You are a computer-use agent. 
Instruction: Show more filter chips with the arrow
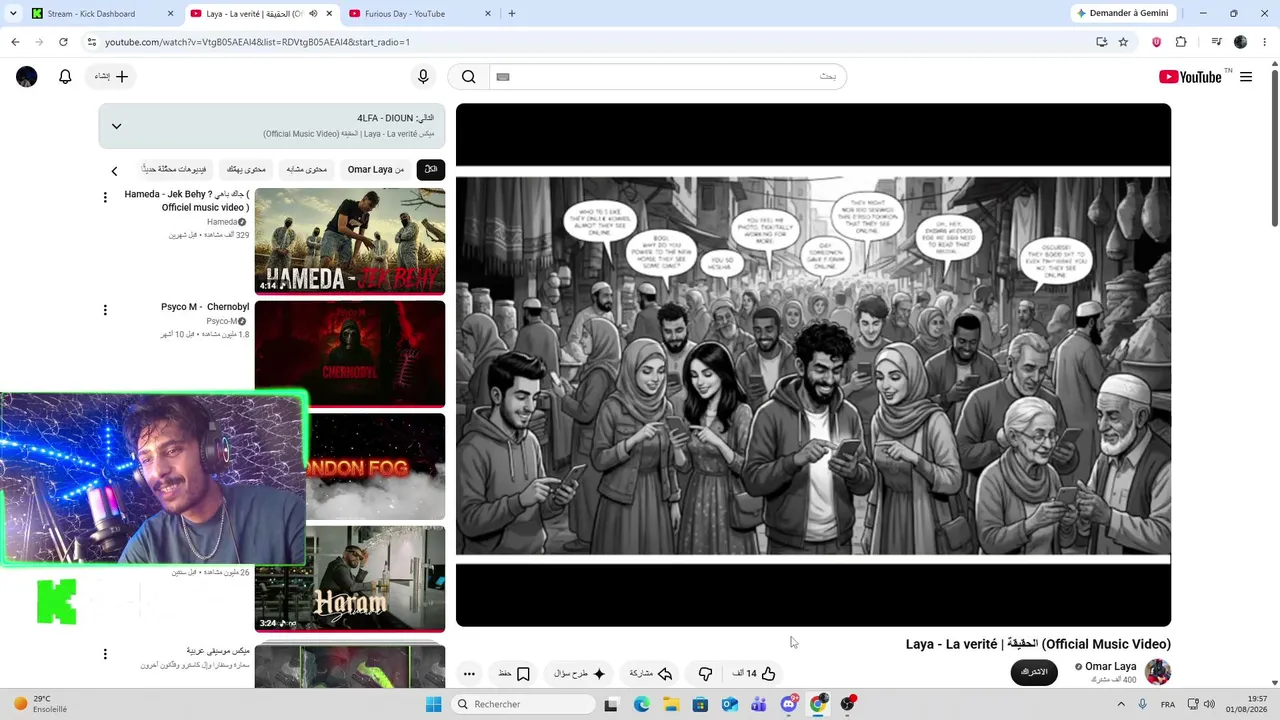[x=114, y=171]
